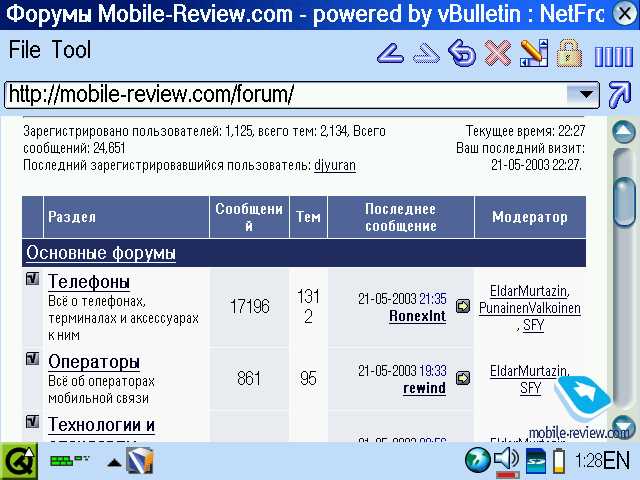The image size is (640, 480).
Task: Click the padlock security icon
Action: click(x=570, y=53)
